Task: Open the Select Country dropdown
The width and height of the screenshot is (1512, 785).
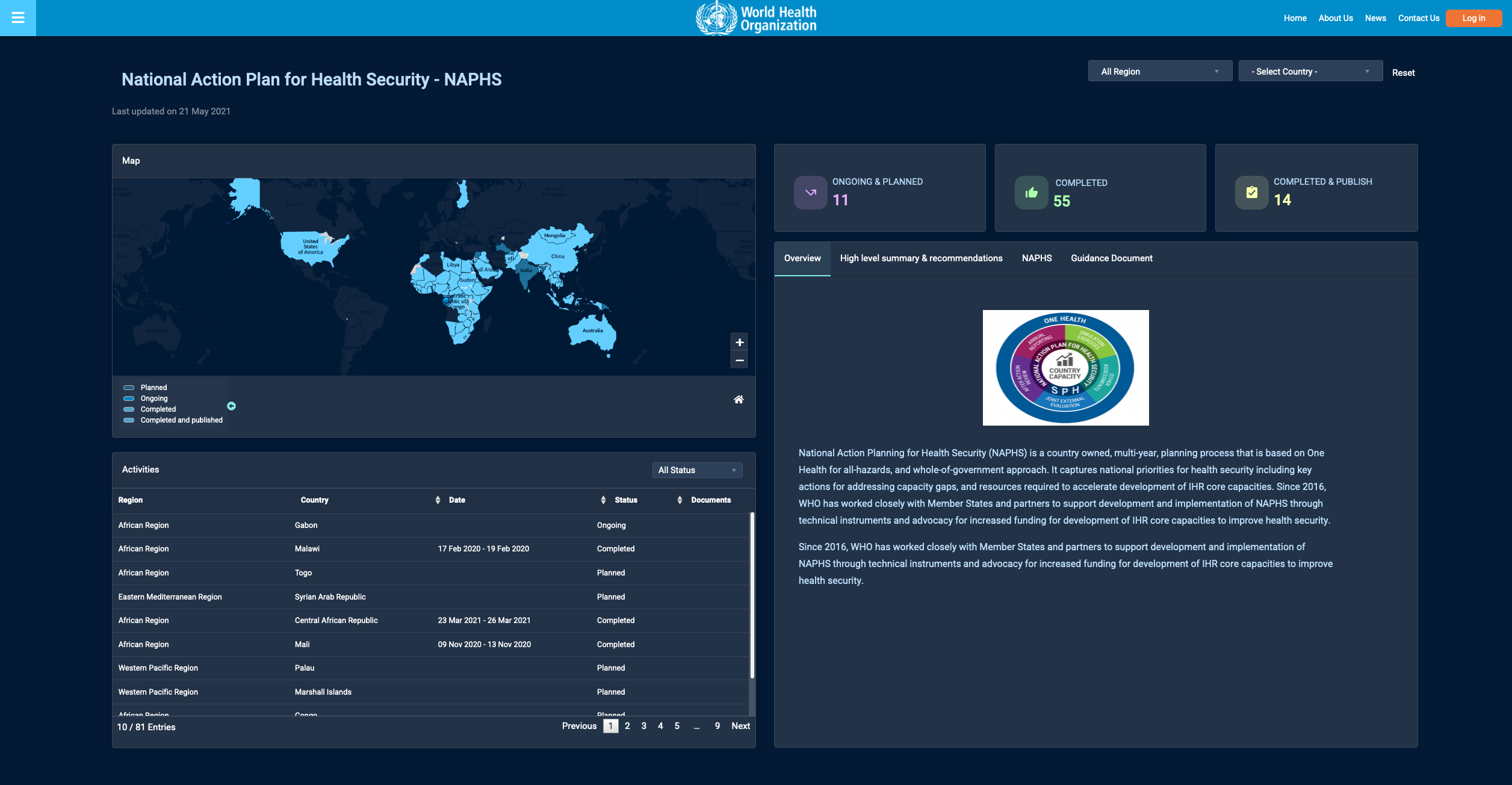Action: (x=1310, y=71)
